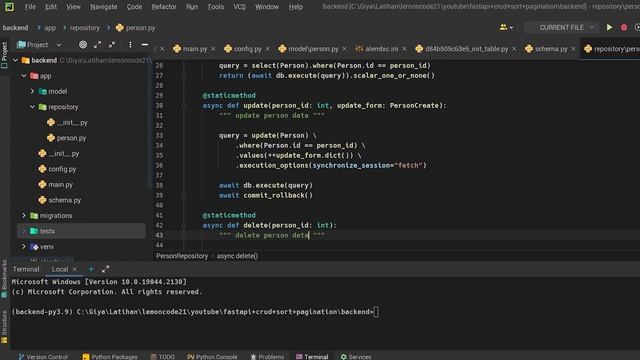Image resolution: width=640 pixels, height=360 pixels.
Task: Hide the Project panel with minus icon
Action: 145,44
